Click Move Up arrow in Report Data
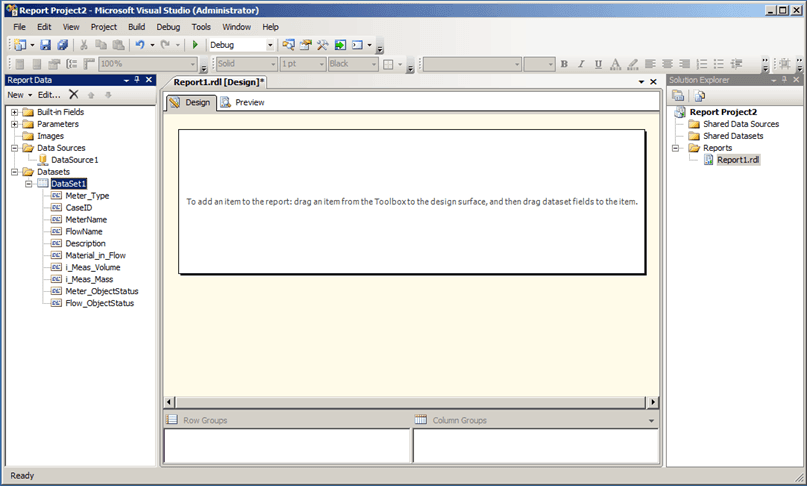The height and width of the screenshot is (486, 807). pyautogui.click(x=91, y=95)
